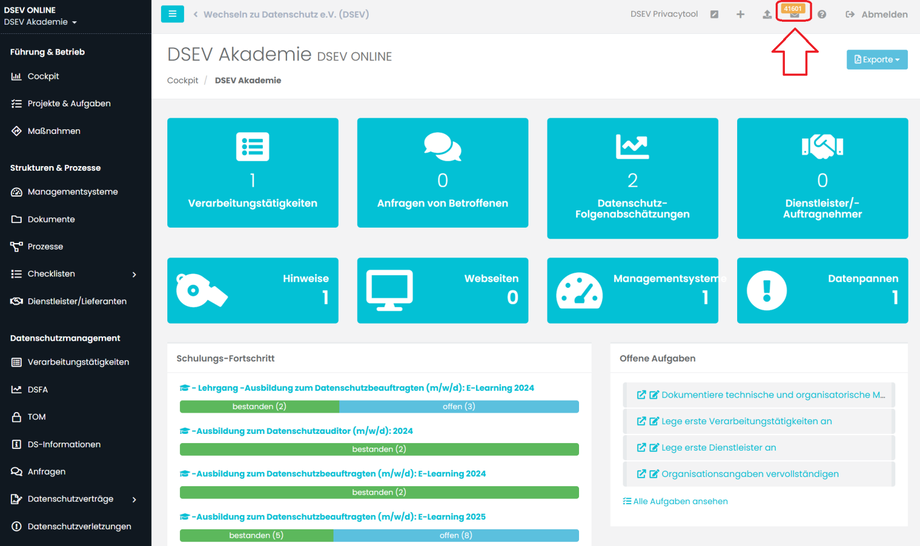This screenshot has width=920, height=546.
Task: Open the Exporte dropdown button
Action: pyautogui.click(x=877, y=59)
